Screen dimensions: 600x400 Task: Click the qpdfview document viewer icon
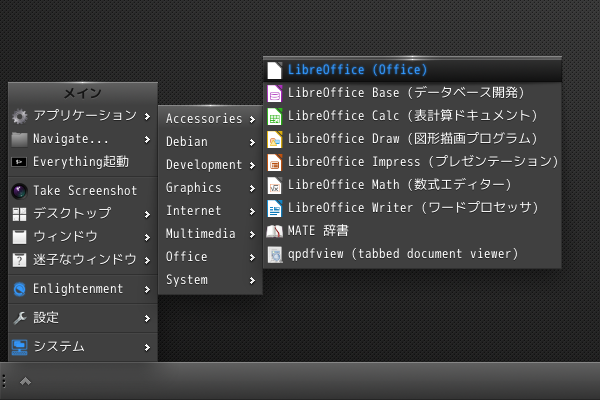tap(274, 254)
